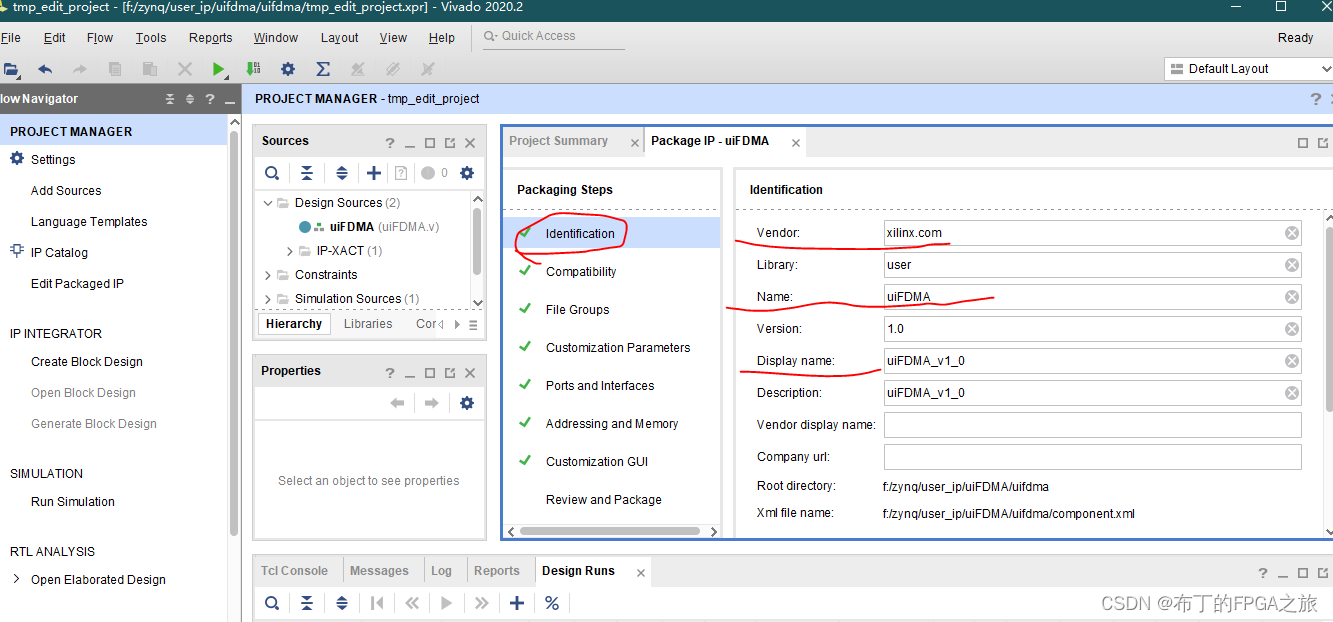The width and height of the screenshot is (1333, 622).
Task: Click the Open Project folder toolbar icon
Action: [11, 69]
